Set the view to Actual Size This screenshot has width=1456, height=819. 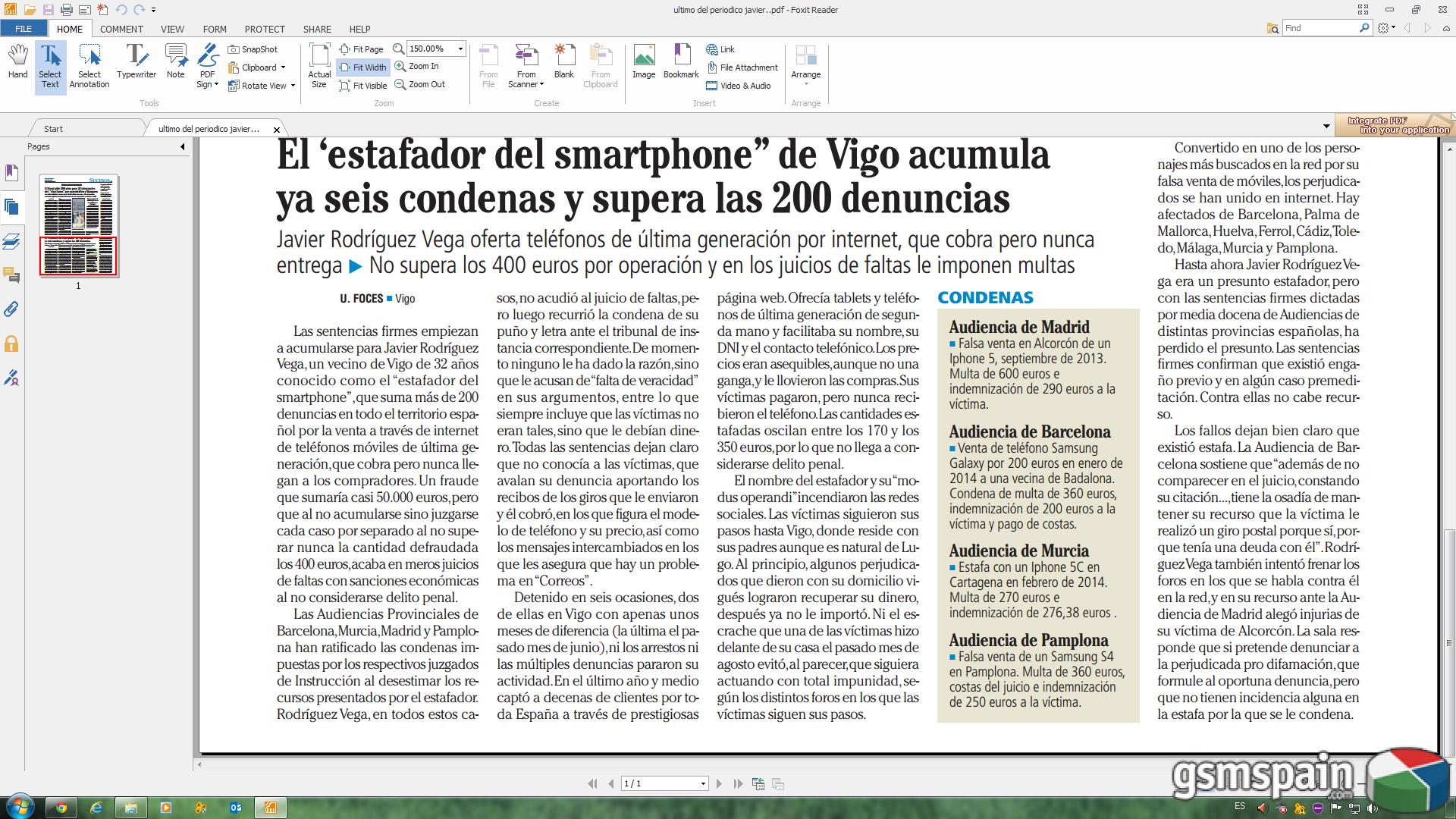click(319, 67)
